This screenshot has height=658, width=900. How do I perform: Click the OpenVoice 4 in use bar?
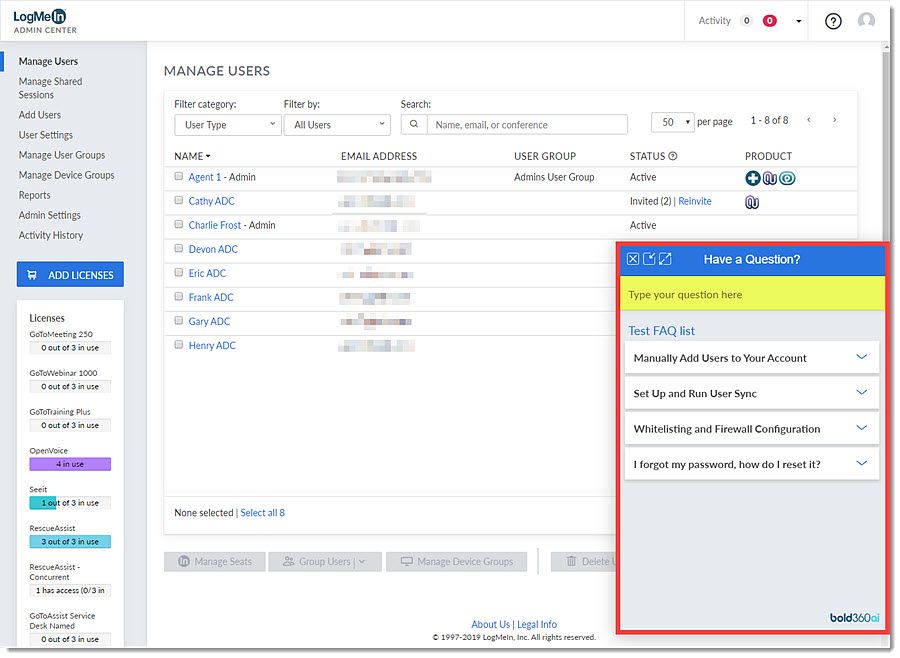(x=70, y=464)
